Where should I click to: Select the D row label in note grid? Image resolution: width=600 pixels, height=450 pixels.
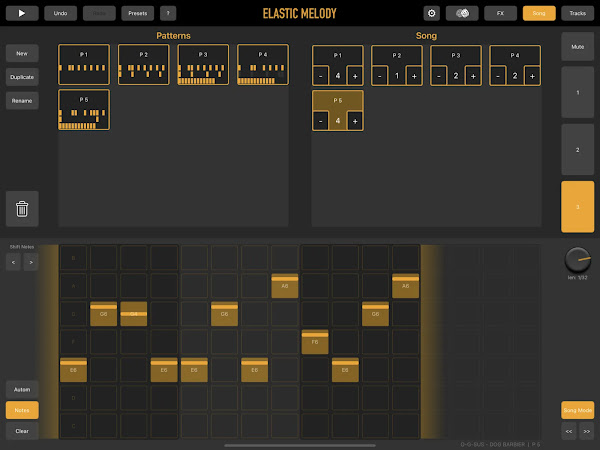(x=73, y=398)
